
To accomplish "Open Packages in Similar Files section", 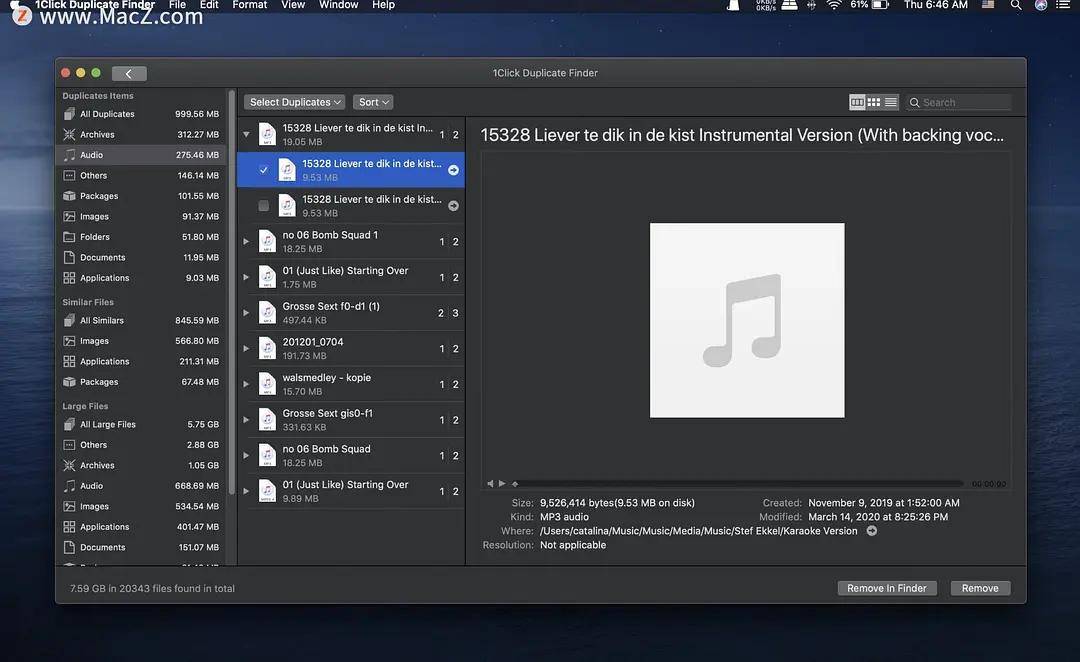I will click(x=99, y=382).
